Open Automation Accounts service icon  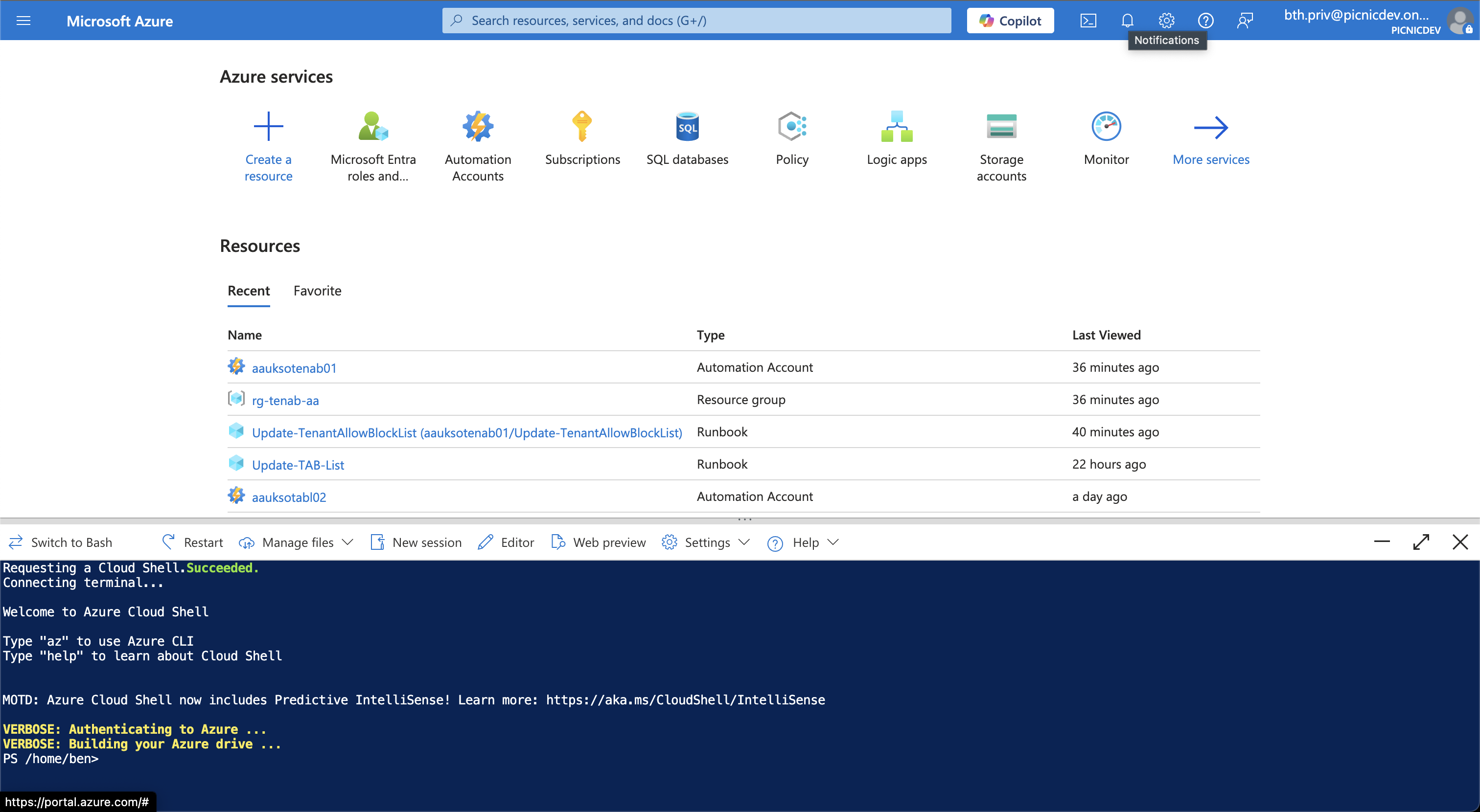tap(478, 126)
